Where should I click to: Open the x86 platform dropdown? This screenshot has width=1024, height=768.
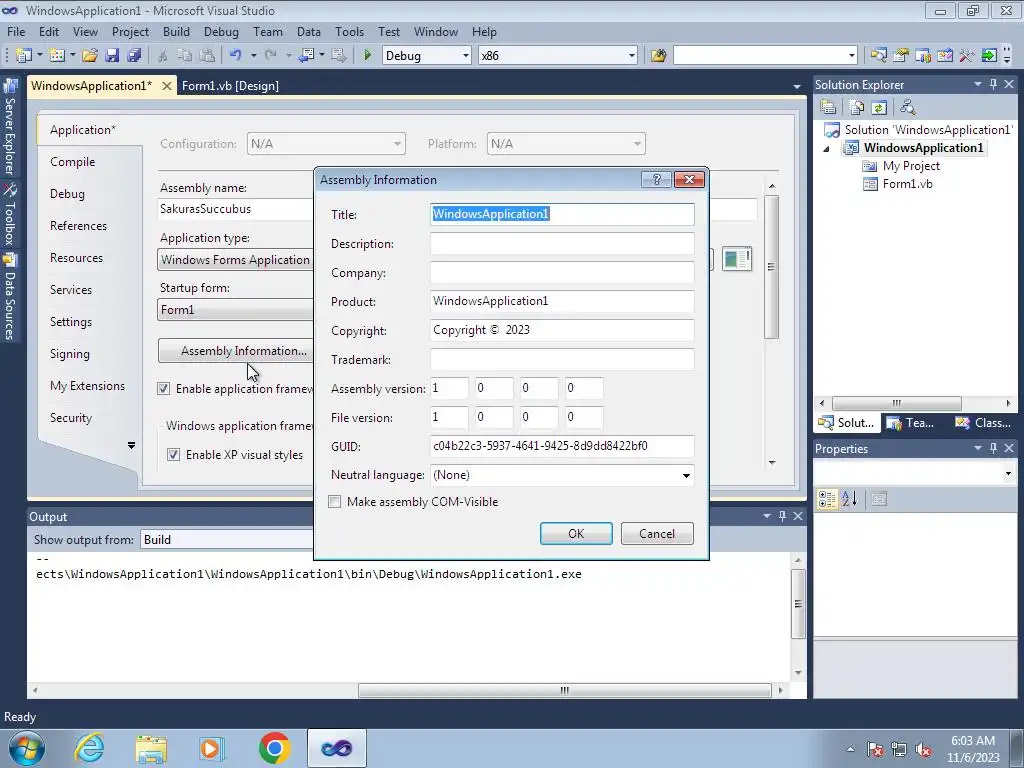[632, 56]
